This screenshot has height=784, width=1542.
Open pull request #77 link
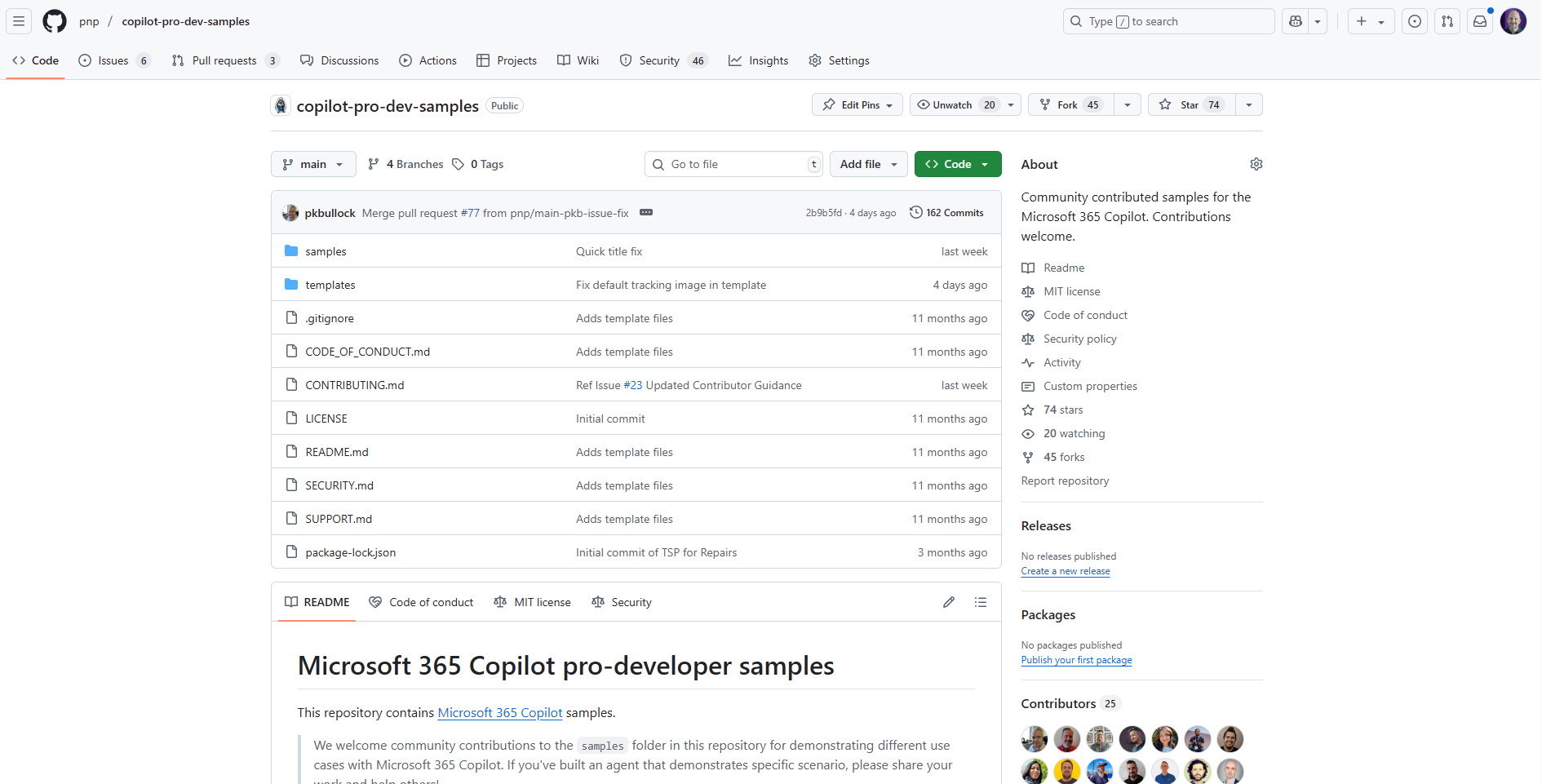tap(470, 213)
